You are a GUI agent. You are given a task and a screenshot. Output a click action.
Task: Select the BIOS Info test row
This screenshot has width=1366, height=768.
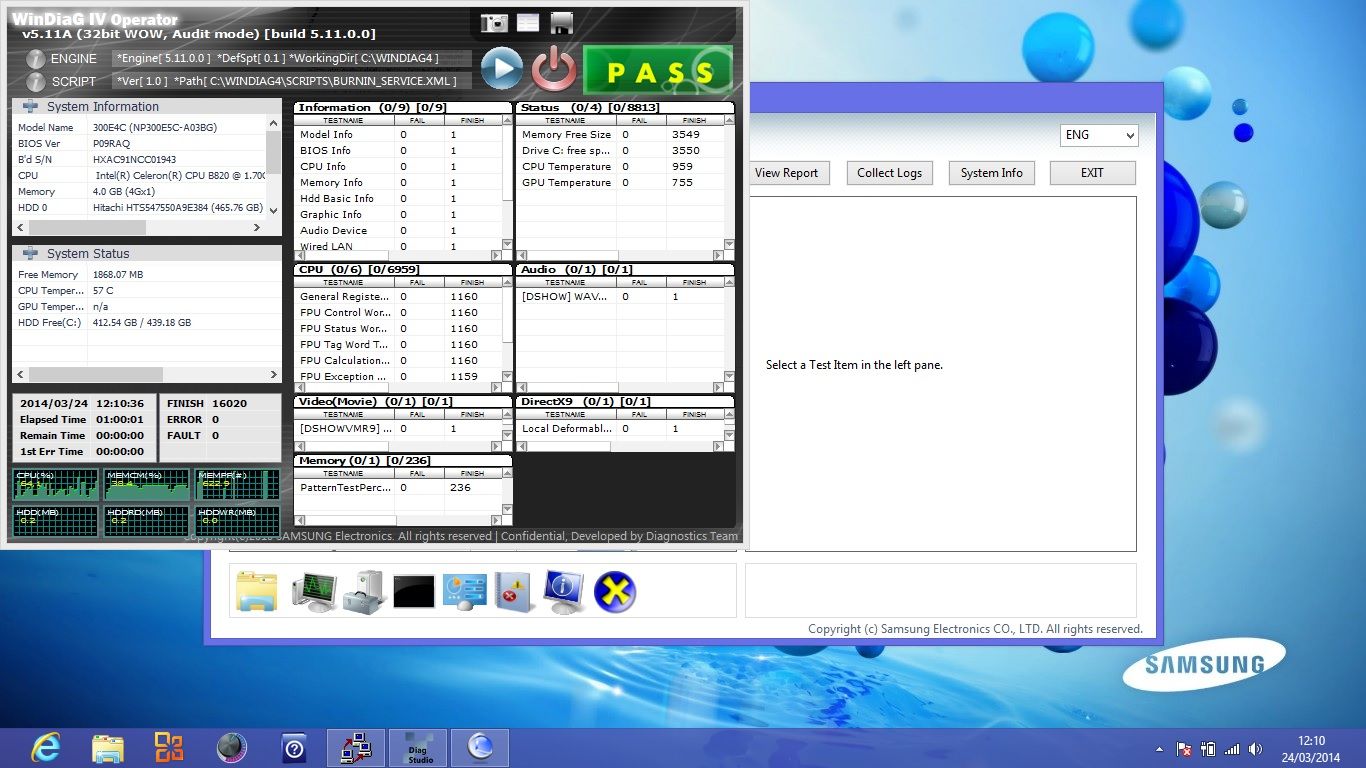[x=398, y=150]
